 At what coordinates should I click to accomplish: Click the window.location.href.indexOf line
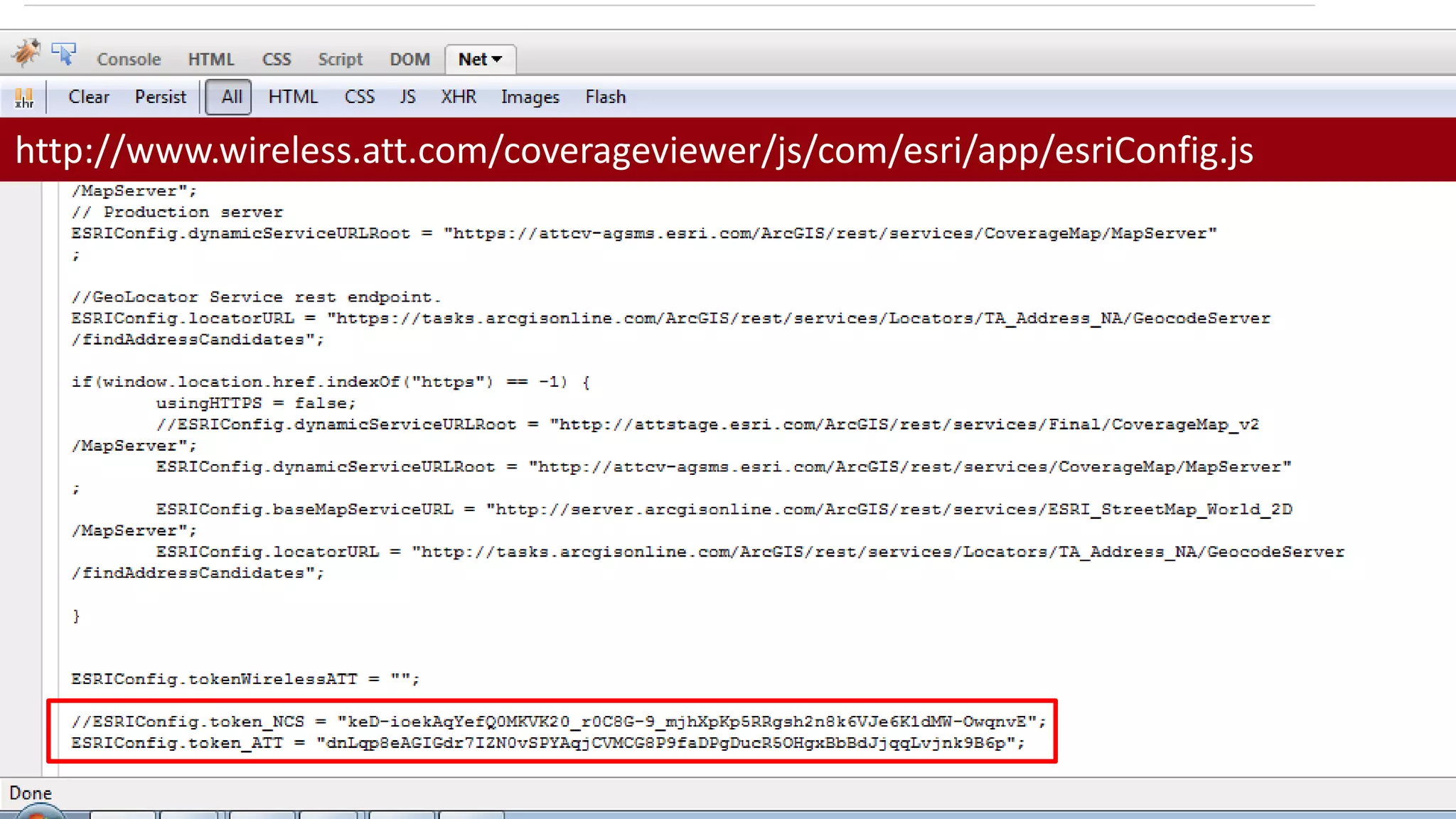coord(331,382)
